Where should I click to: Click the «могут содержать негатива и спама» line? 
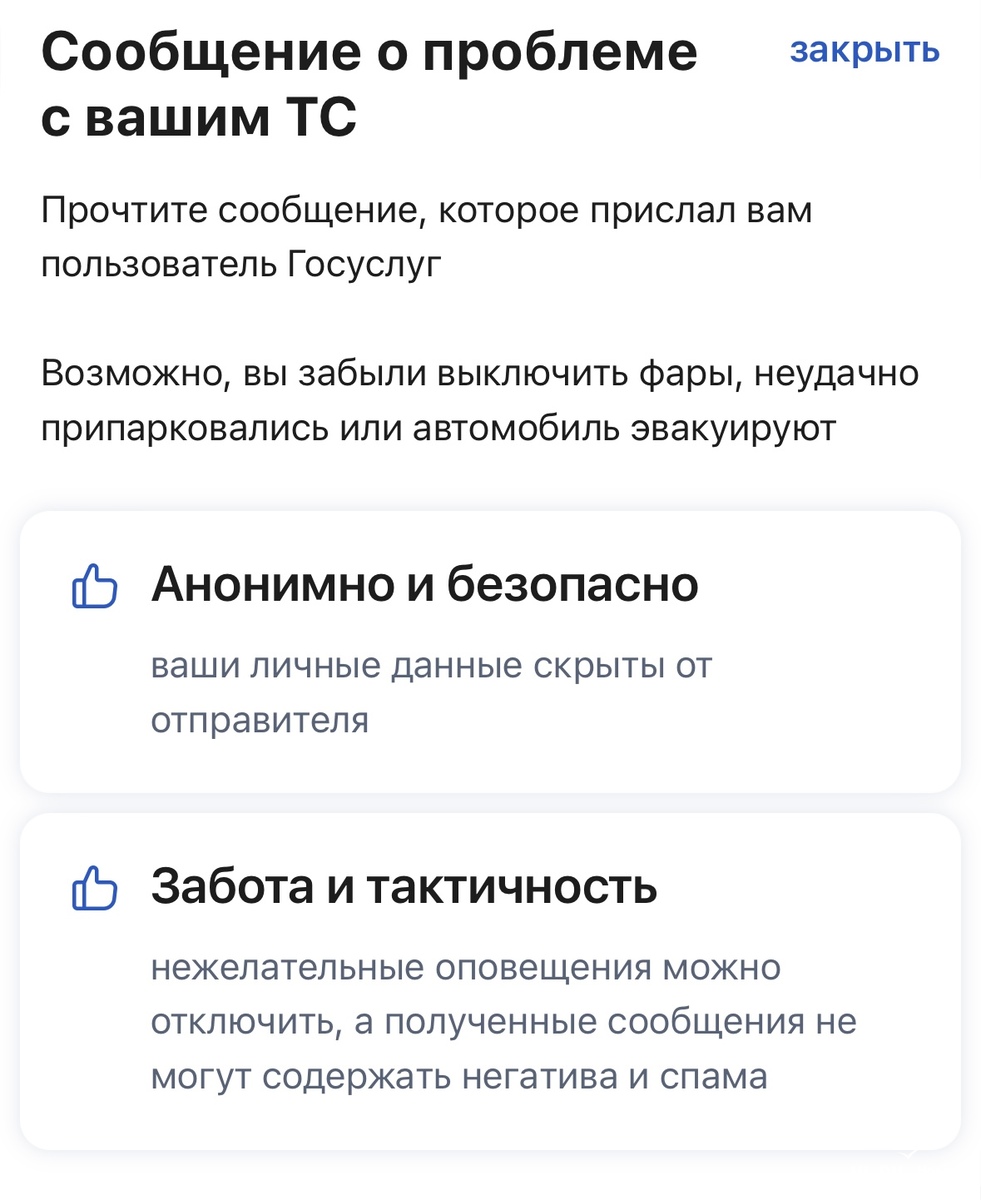click(459, 1077)
